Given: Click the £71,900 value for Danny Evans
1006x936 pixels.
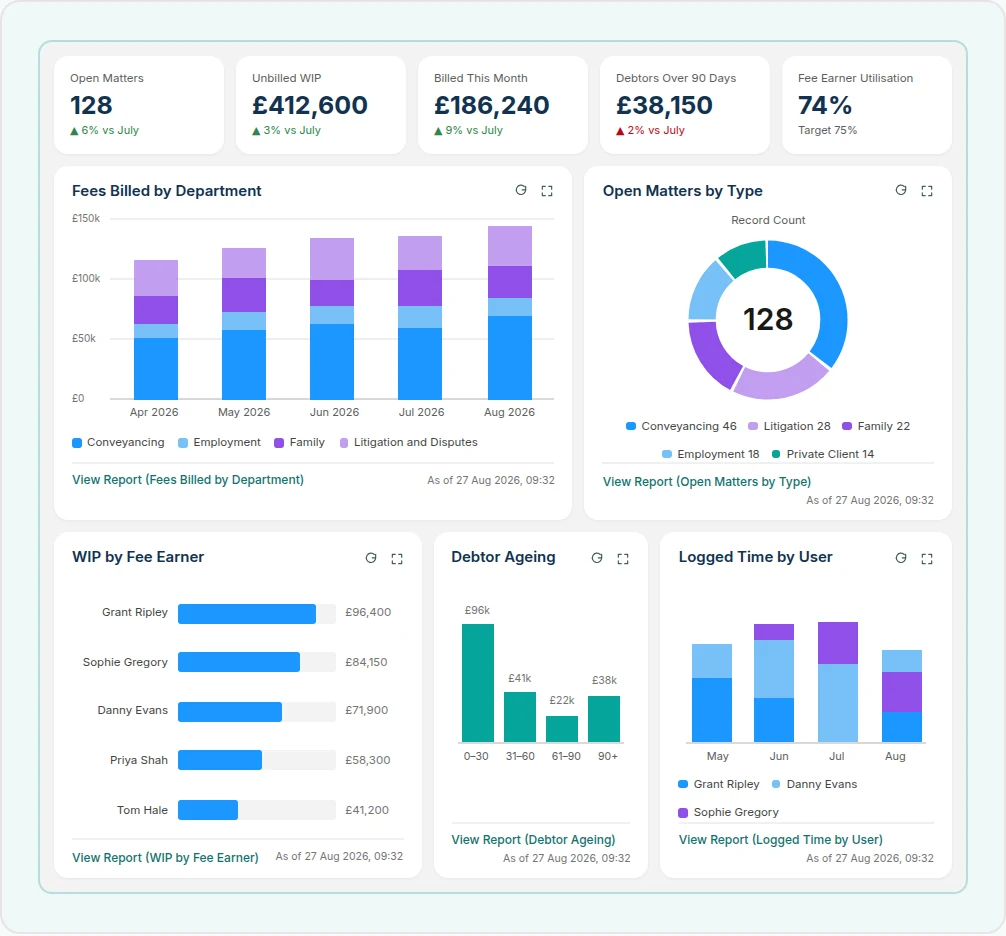Looking at the screenshot, I should coord(366,711).
